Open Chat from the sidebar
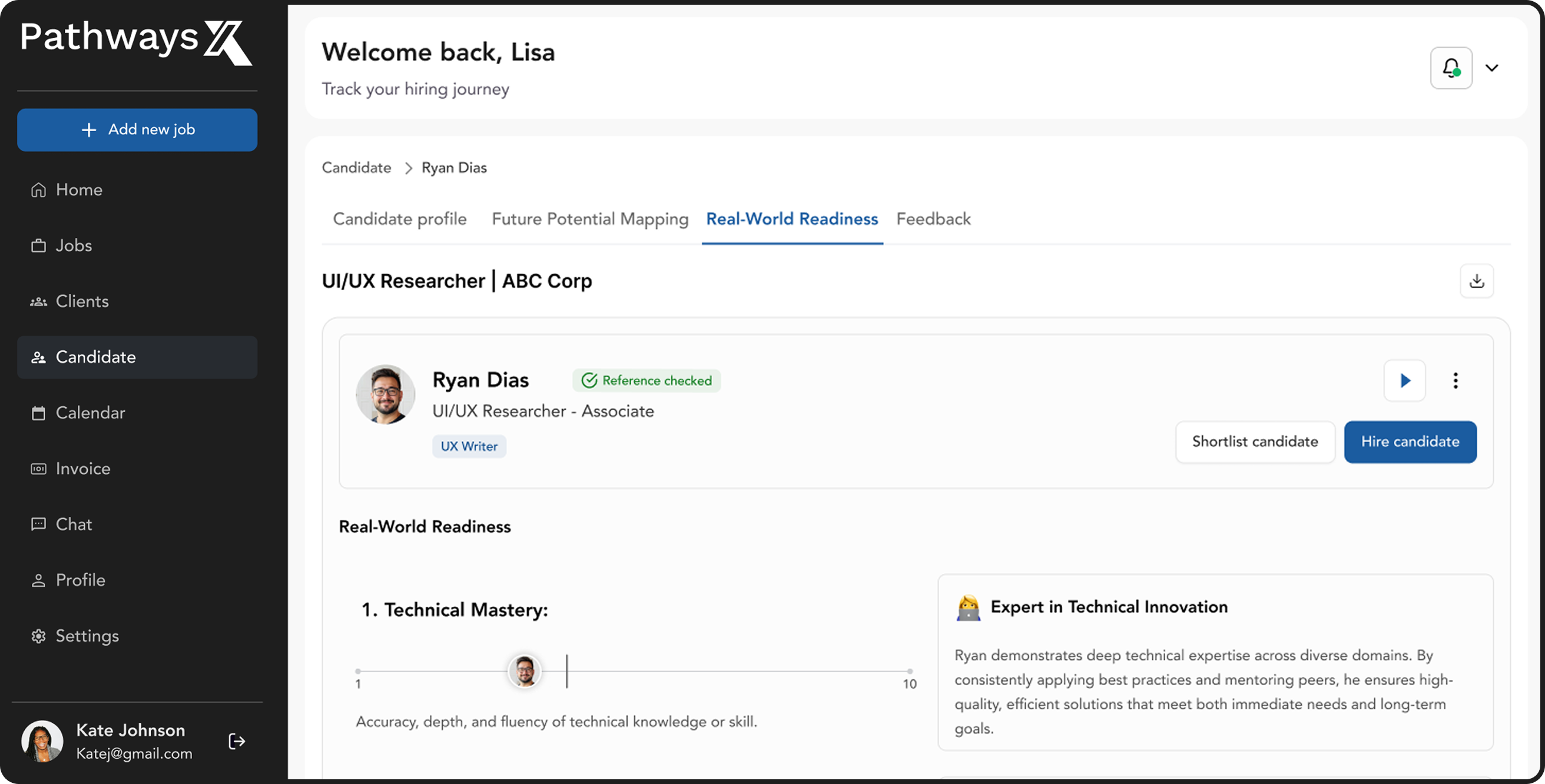This screenshot has height=784, width=1545. click(137, 524)
